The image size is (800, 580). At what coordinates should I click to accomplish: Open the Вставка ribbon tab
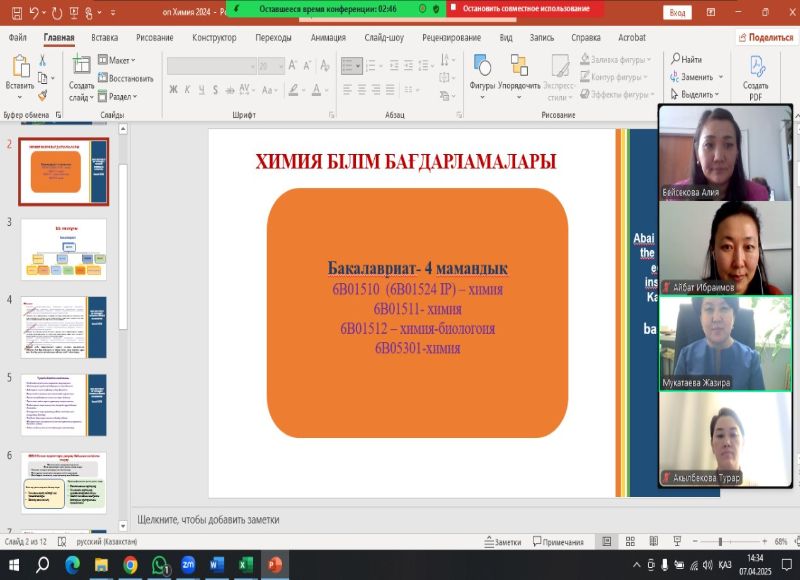coord(104,37)
